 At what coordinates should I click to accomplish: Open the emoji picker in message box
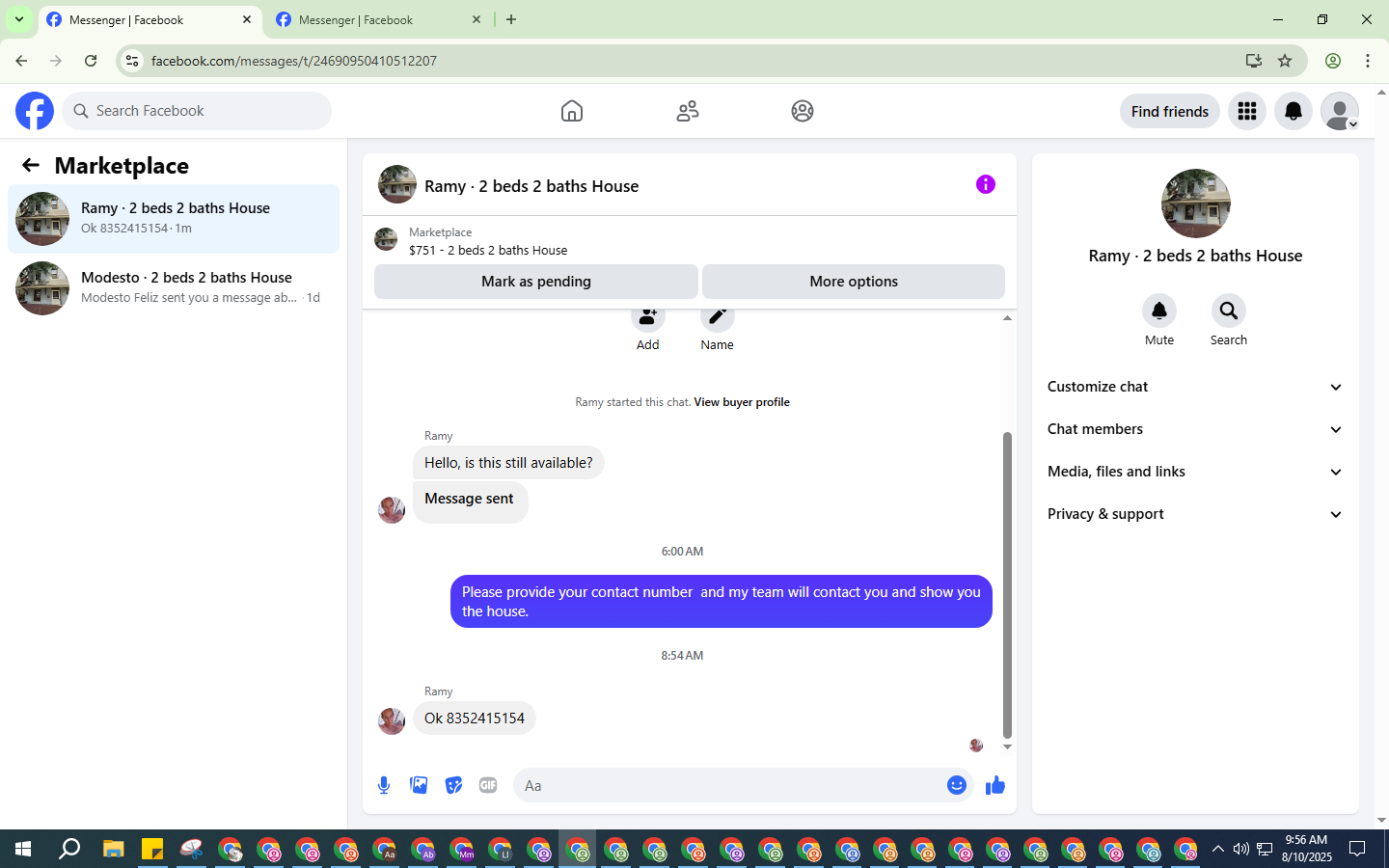pyautogui.click(x=957, y=785)
